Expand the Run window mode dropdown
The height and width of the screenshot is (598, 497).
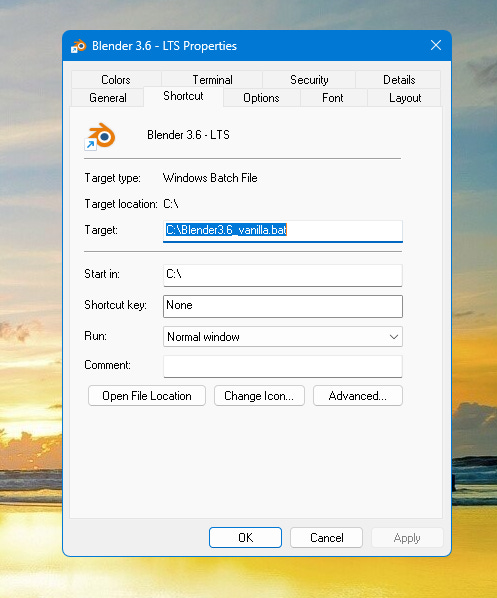(283, 336)
